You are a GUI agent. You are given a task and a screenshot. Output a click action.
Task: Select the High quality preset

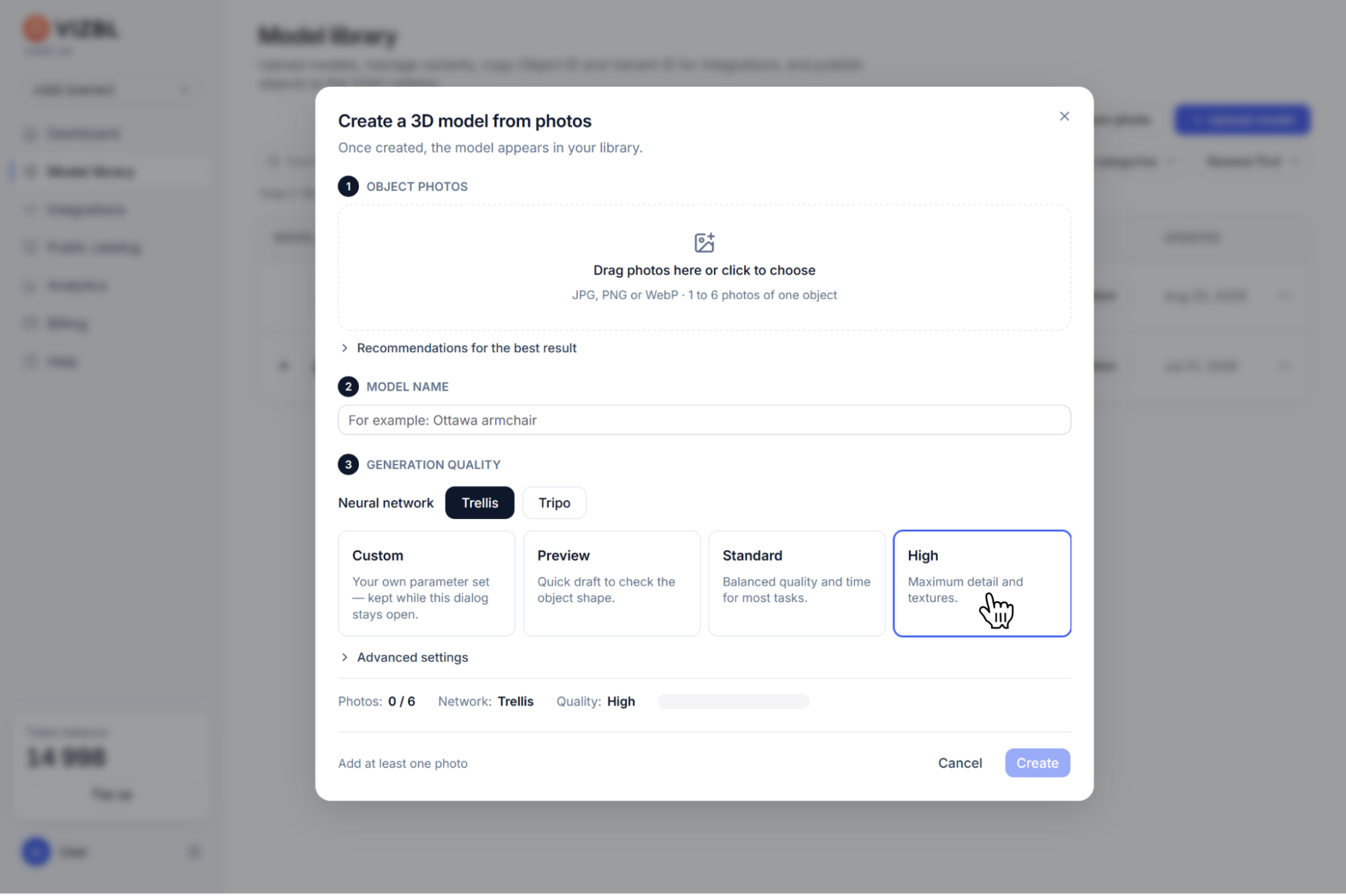(982, 584)
